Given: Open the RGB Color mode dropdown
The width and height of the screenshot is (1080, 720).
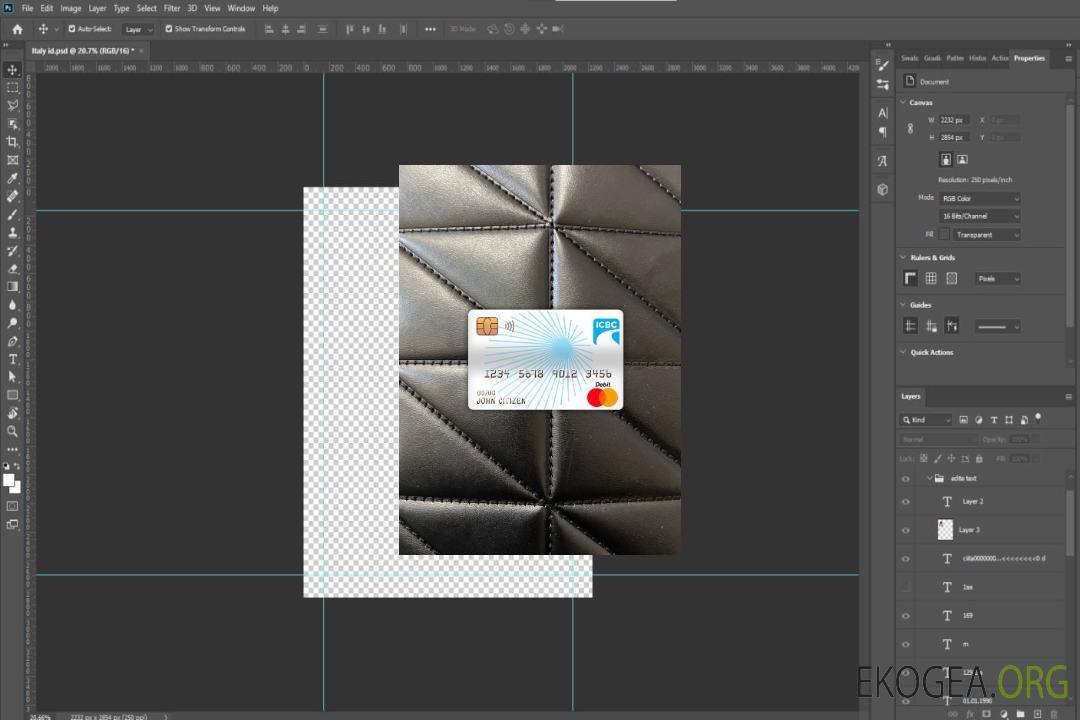Looking at the screenshot, I should [980, 198].
